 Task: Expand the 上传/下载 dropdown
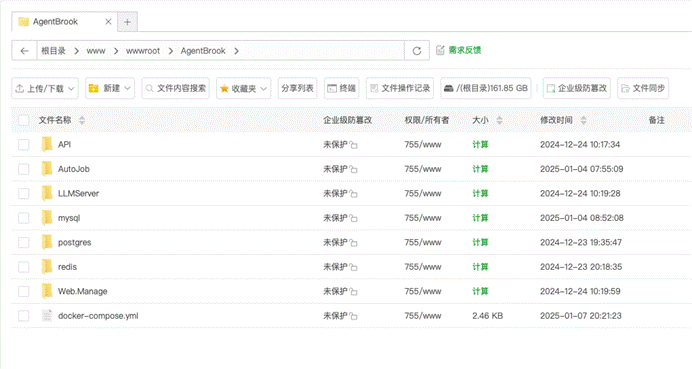click(x=45, y=88)
